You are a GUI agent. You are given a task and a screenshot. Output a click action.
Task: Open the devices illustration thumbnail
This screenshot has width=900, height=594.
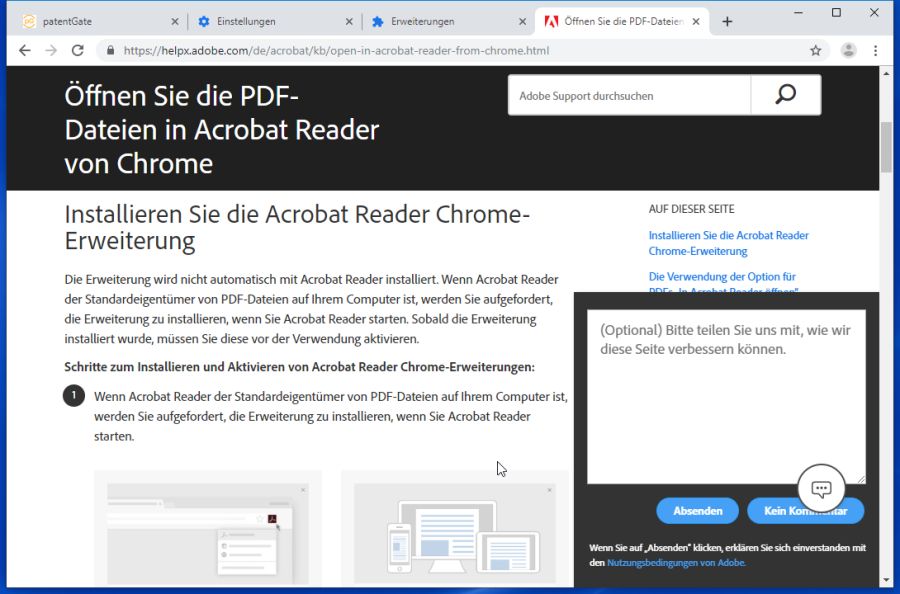coord(455,527)
